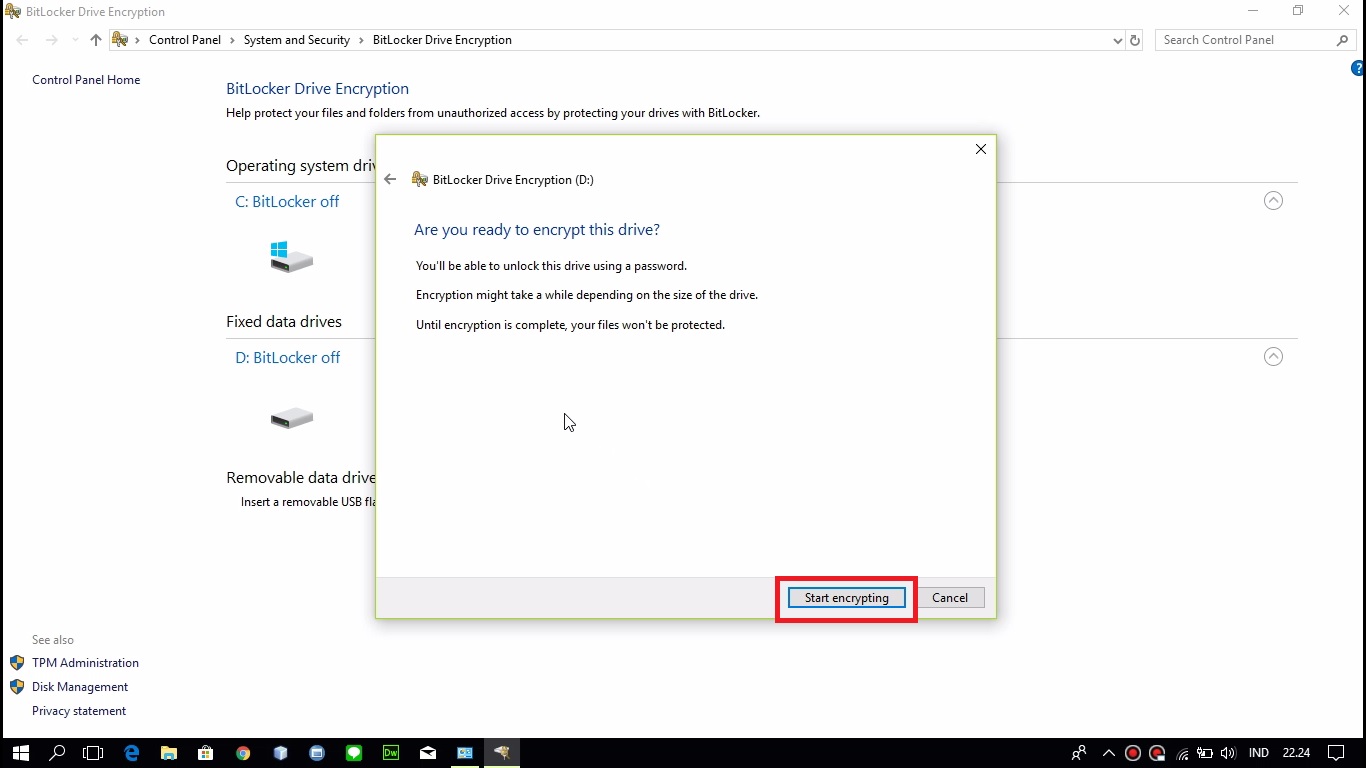Viewport: 1366px width, 768px height.
Task: Click the active BitLocker window taskbar button
Action: click(502, 753)
